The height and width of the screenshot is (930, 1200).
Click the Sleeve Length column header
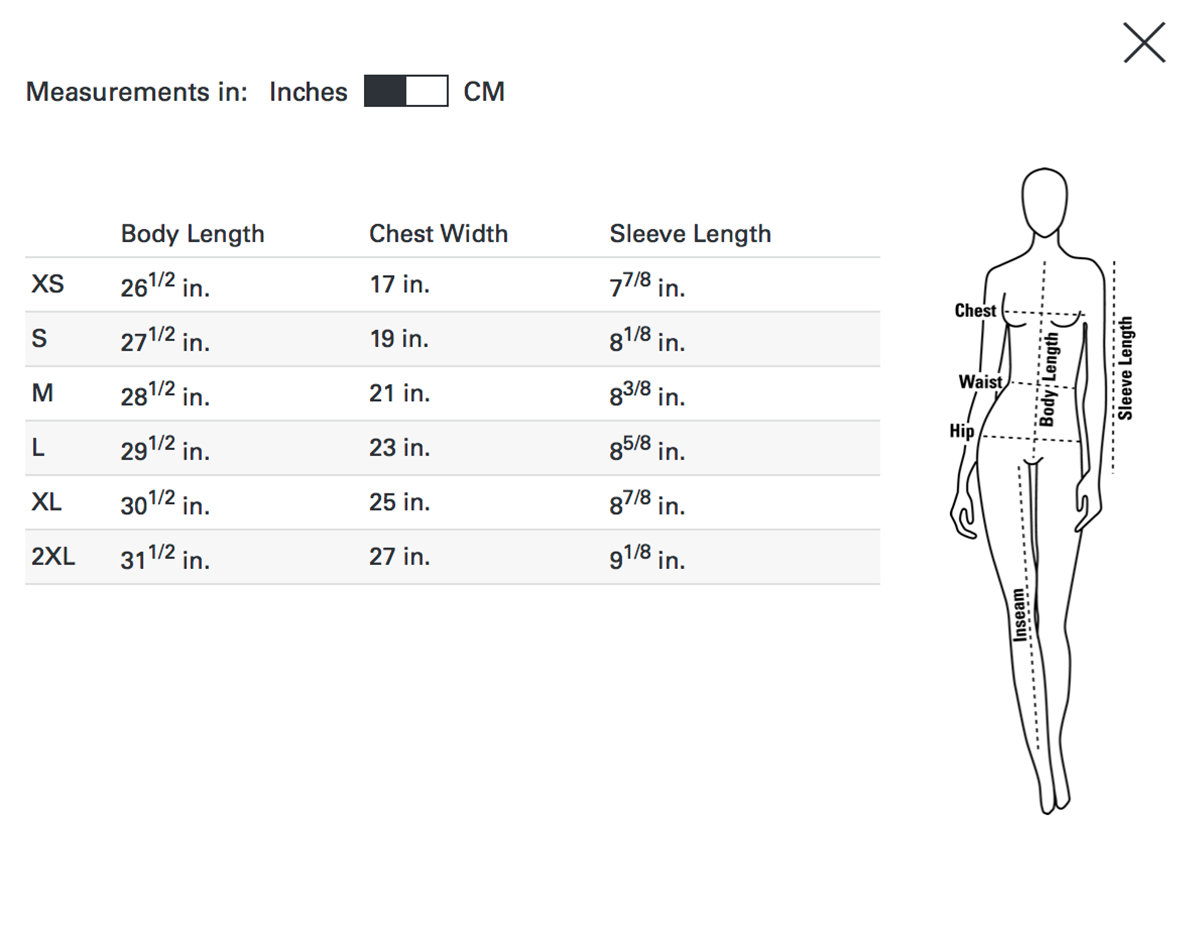690,234
